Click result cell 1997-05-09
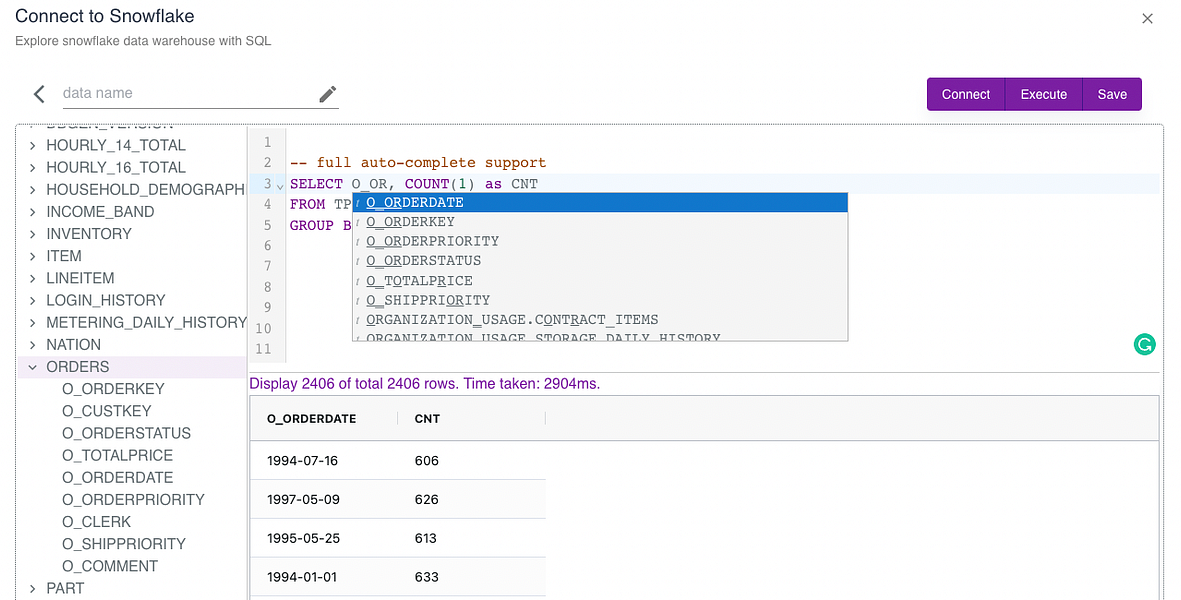 pyautogui.click(x=303, y=500)
